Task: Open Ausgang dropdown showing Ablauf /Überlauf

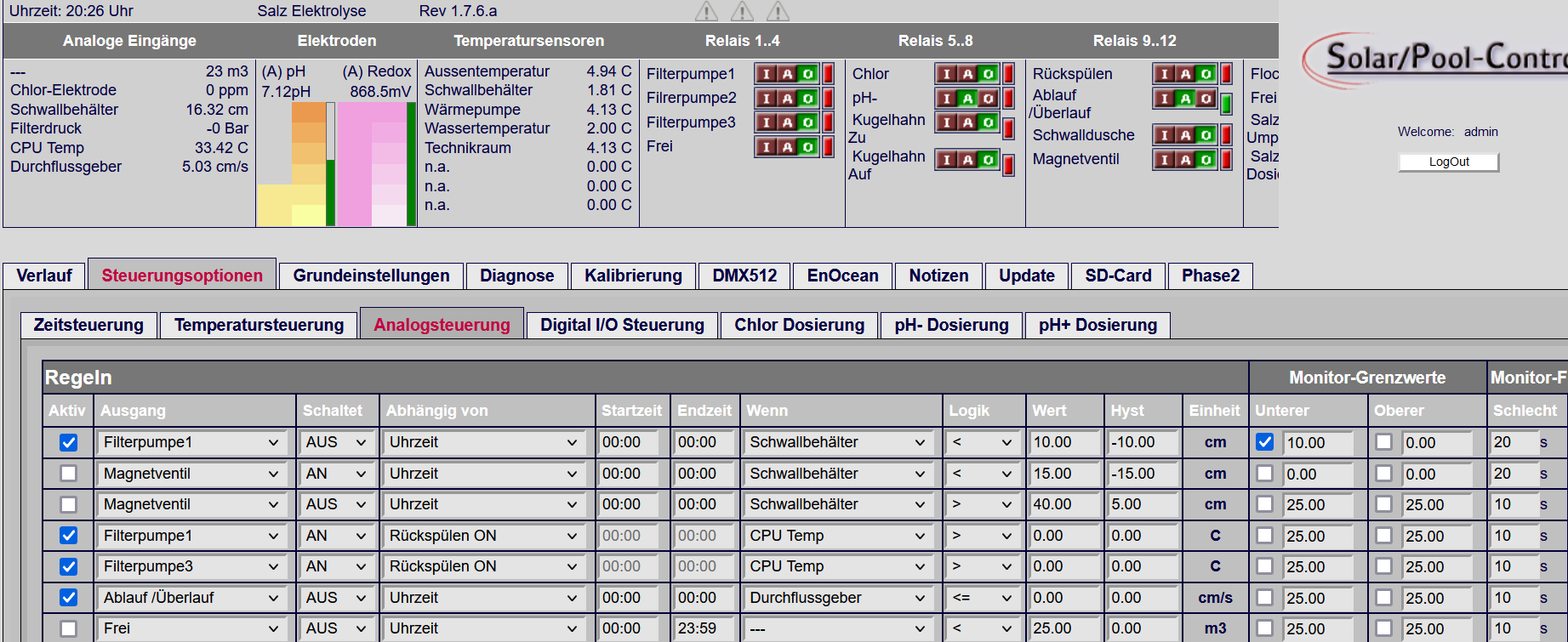Action: click(191, 598)
